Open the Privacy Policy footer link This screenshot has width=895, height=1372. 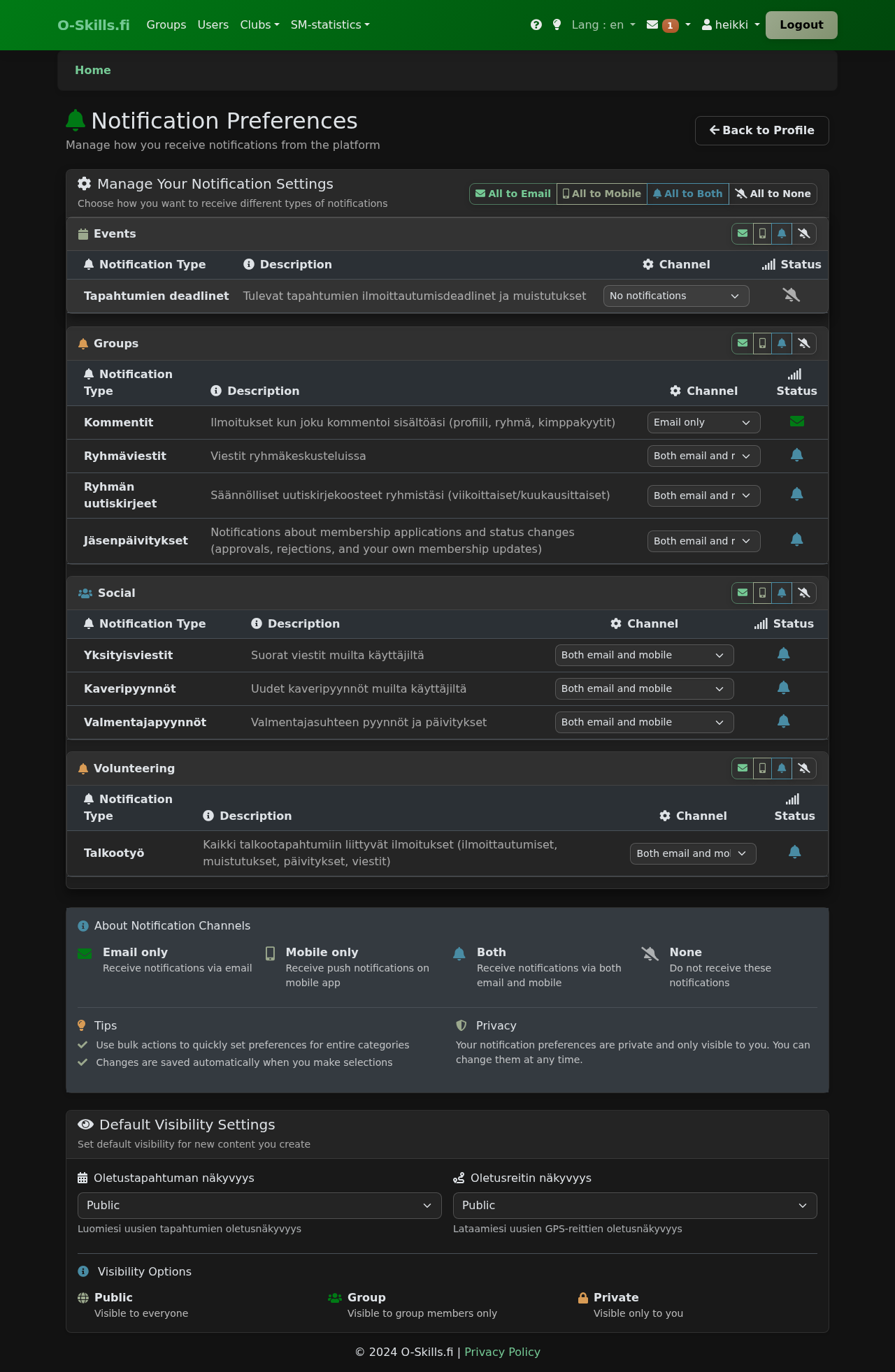(502, 1352)
